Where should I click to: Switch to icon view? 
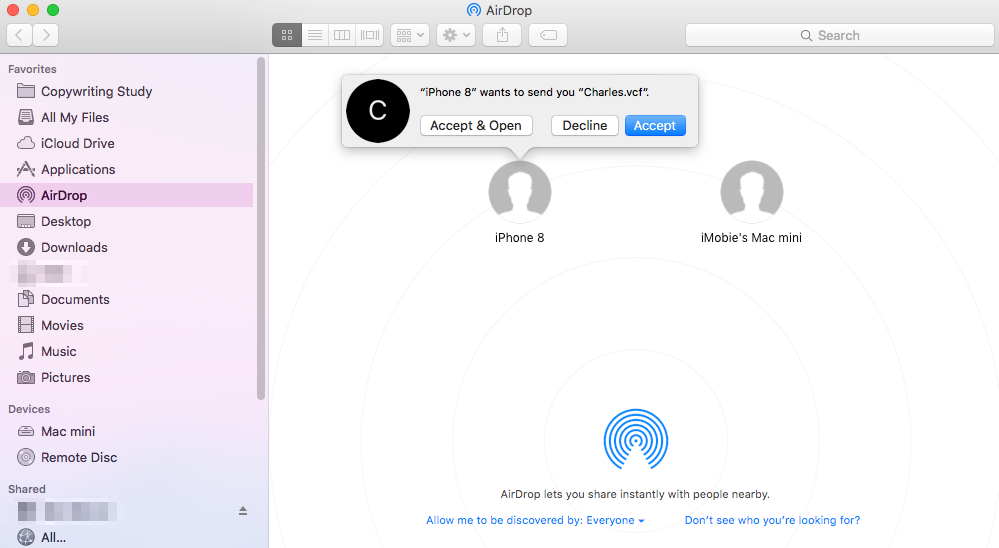[x=287, y=35]
